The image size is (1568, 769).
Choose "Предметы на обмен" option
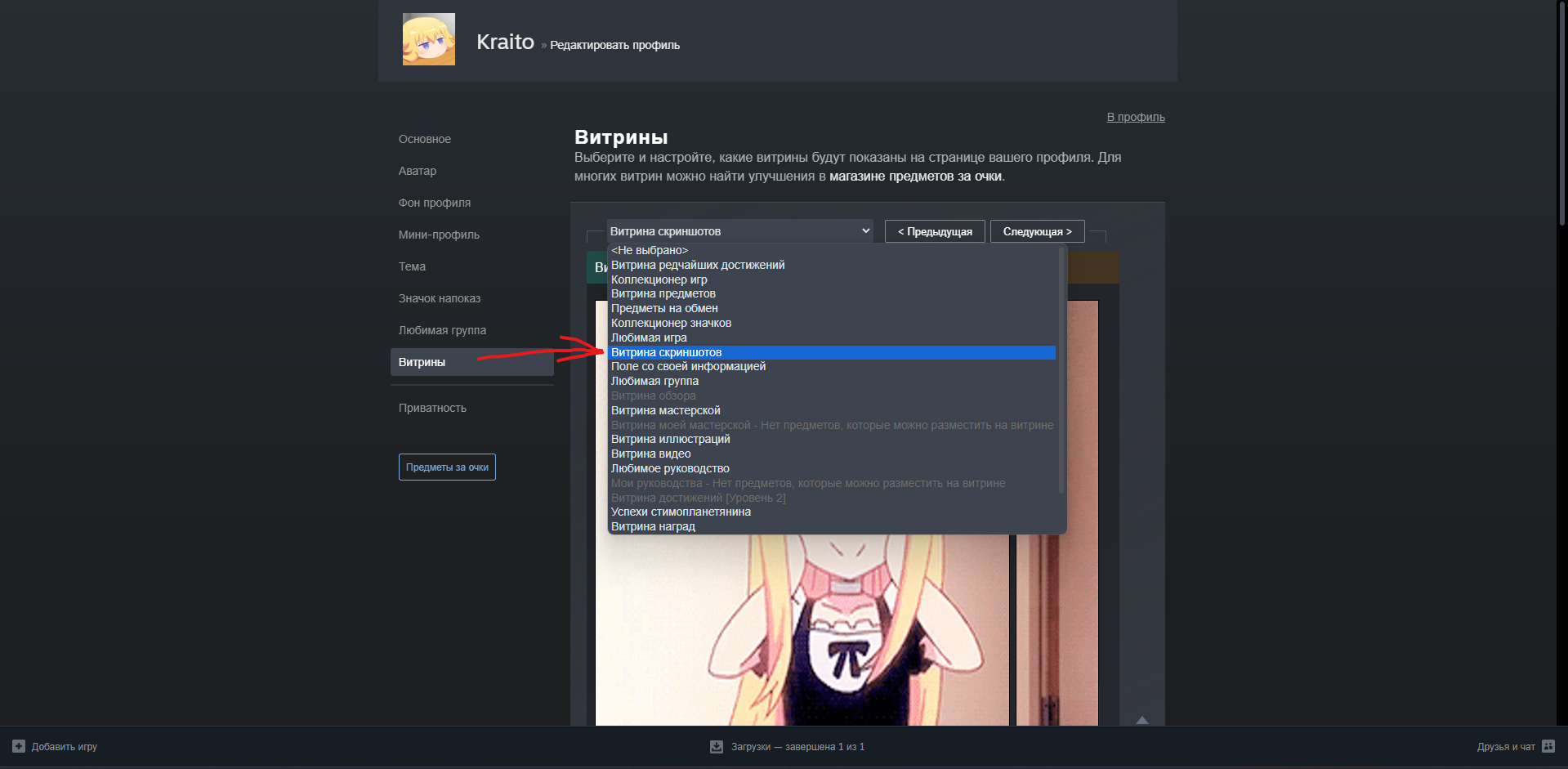click(x=833, y=308)
